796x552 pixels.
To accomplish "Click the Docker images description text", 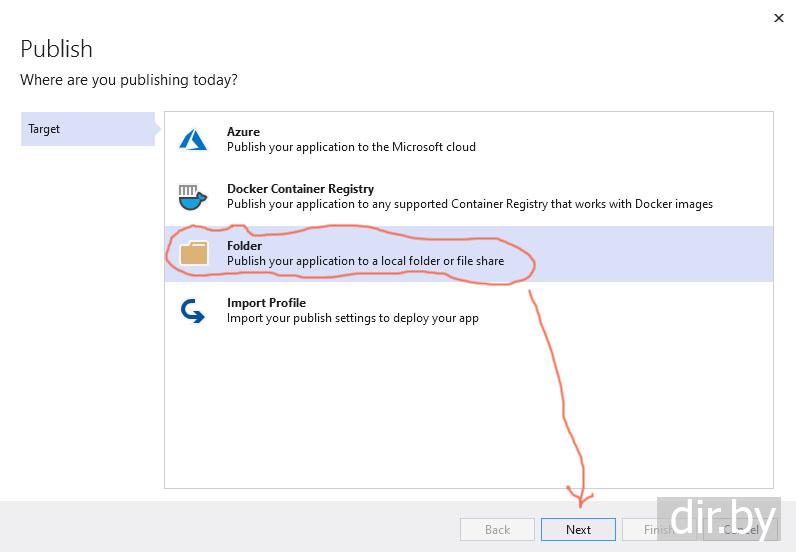I will [x=470, y=204].
